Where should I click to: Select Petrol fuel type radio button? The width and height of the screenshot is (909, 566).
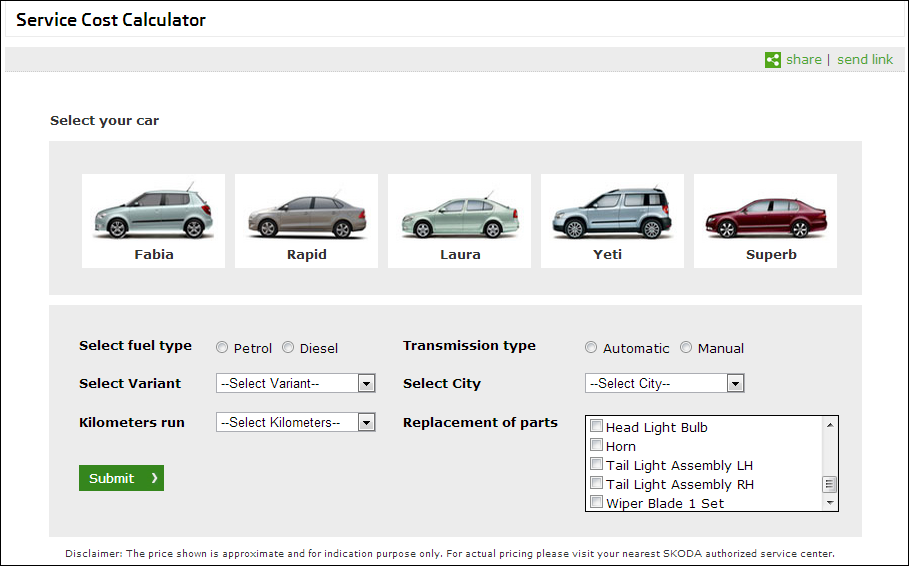222,347
